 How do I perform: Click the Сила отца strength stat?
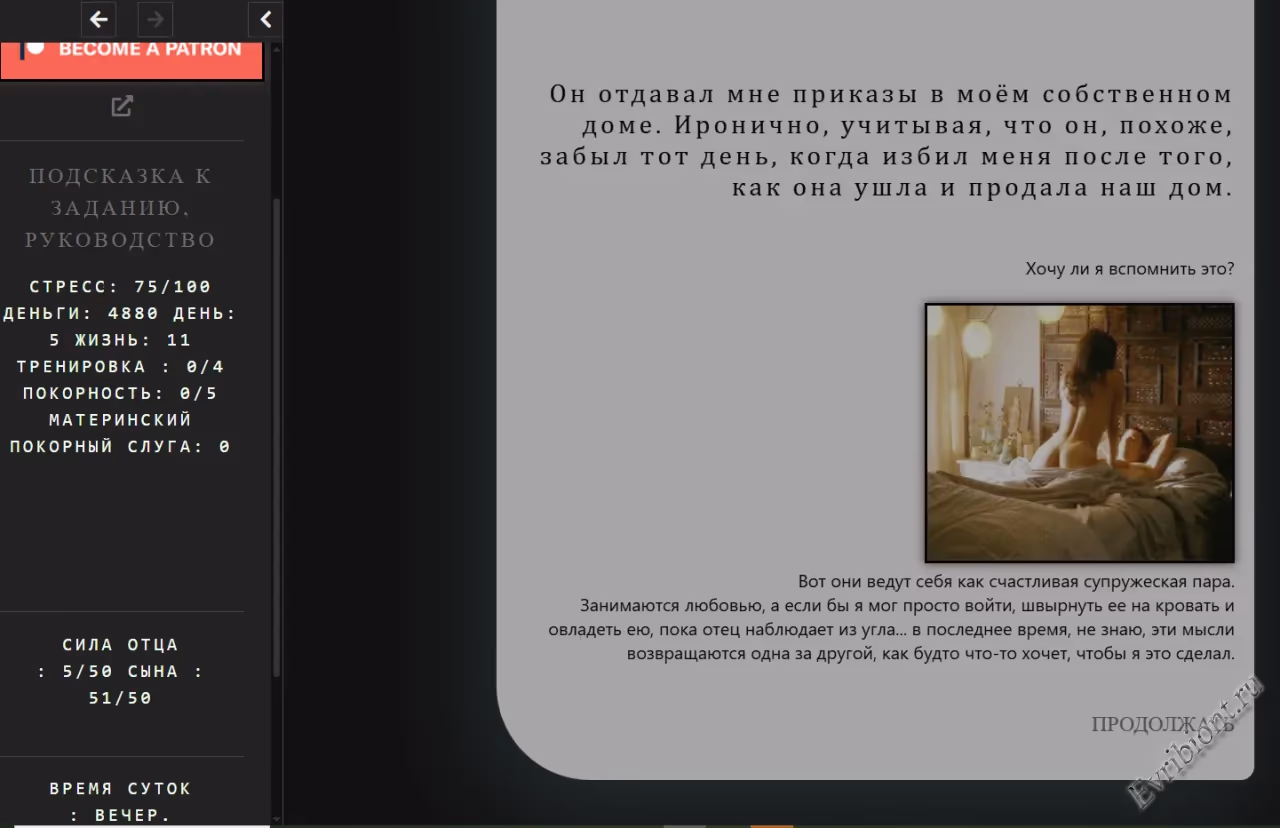click(120, 646)
